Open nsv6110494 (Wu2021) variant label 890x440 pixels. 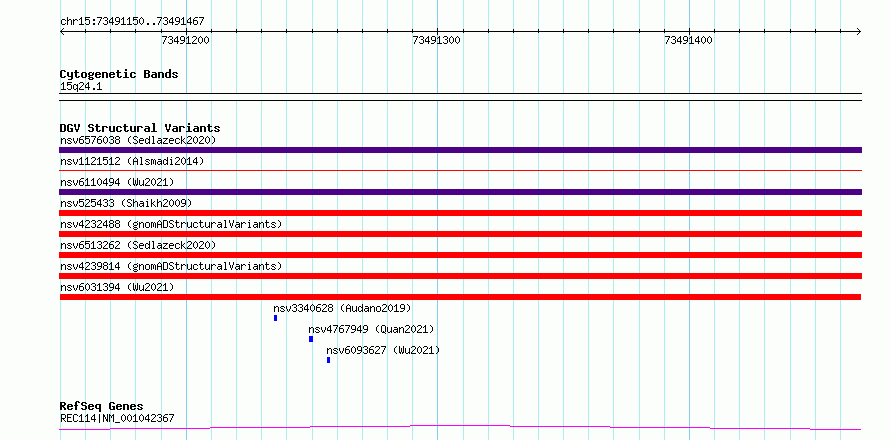click(117, 182)
